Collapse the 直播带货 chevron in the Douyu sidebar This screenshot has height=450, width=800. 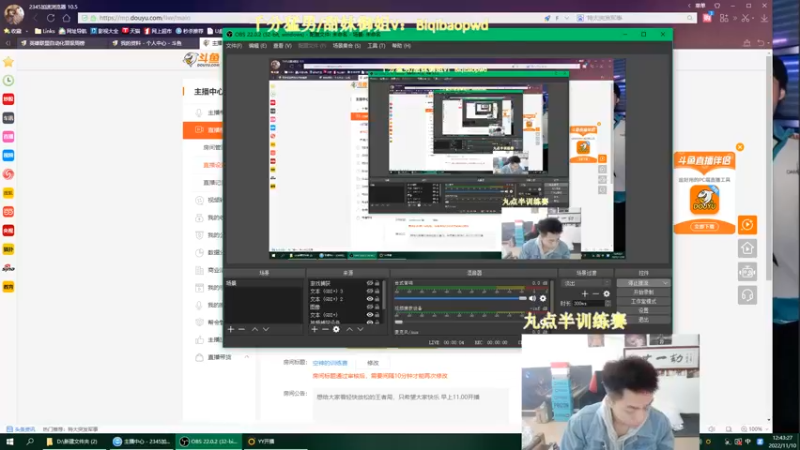(247, 357)
